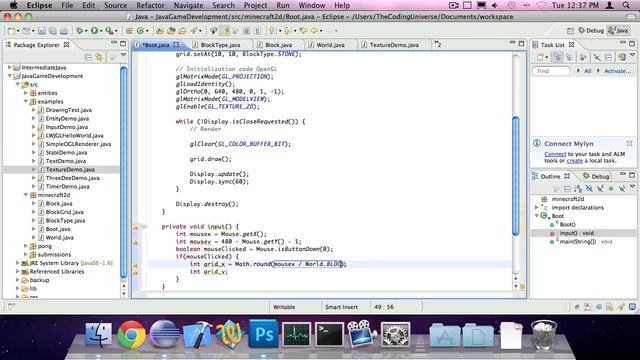Image resolution: width=640 pixels, height=360 pixels.
Task: Click the Debug bug toolbar icon
Action: [80, 31]
